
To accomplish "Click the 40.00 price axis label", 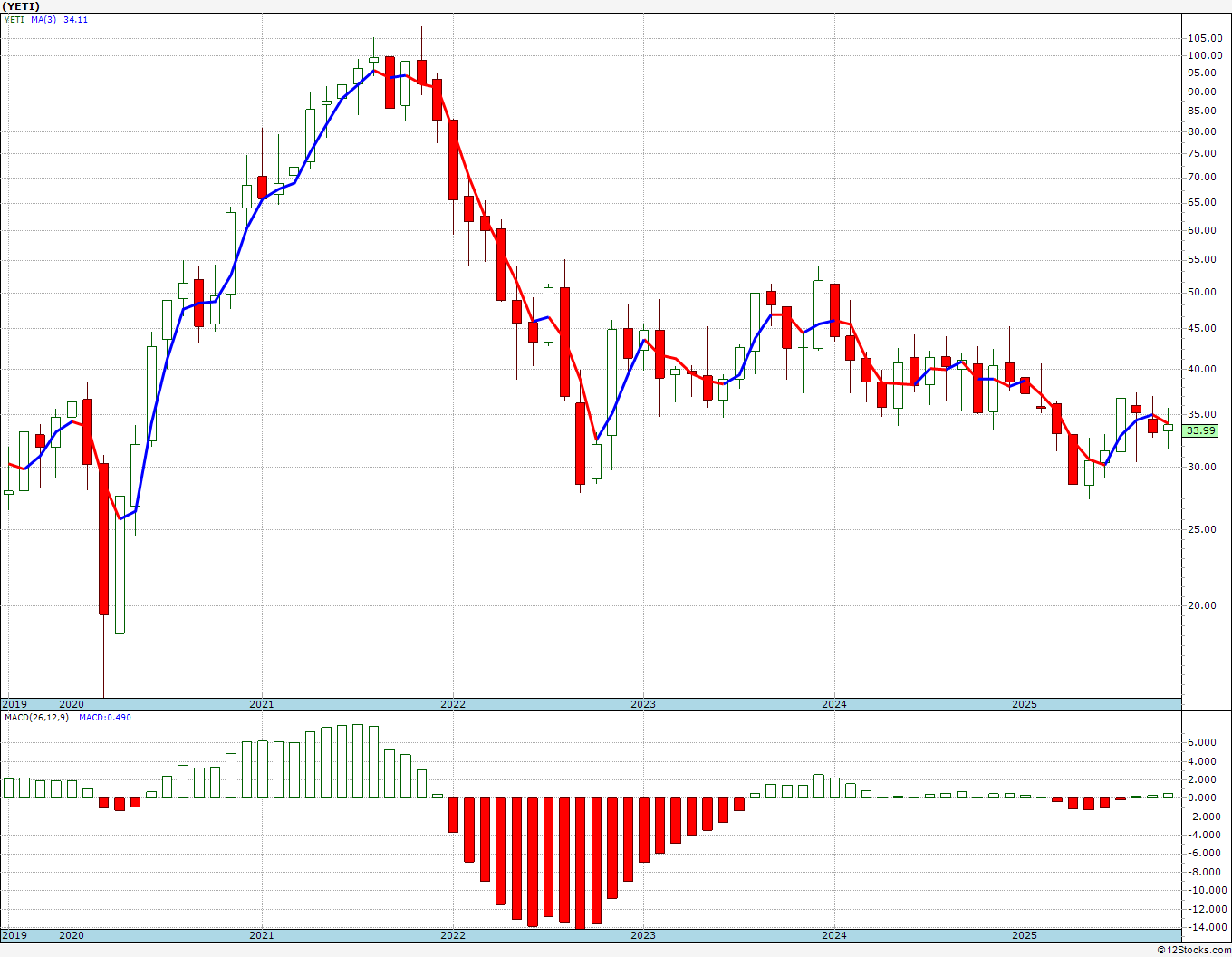I will [1204, 370].
